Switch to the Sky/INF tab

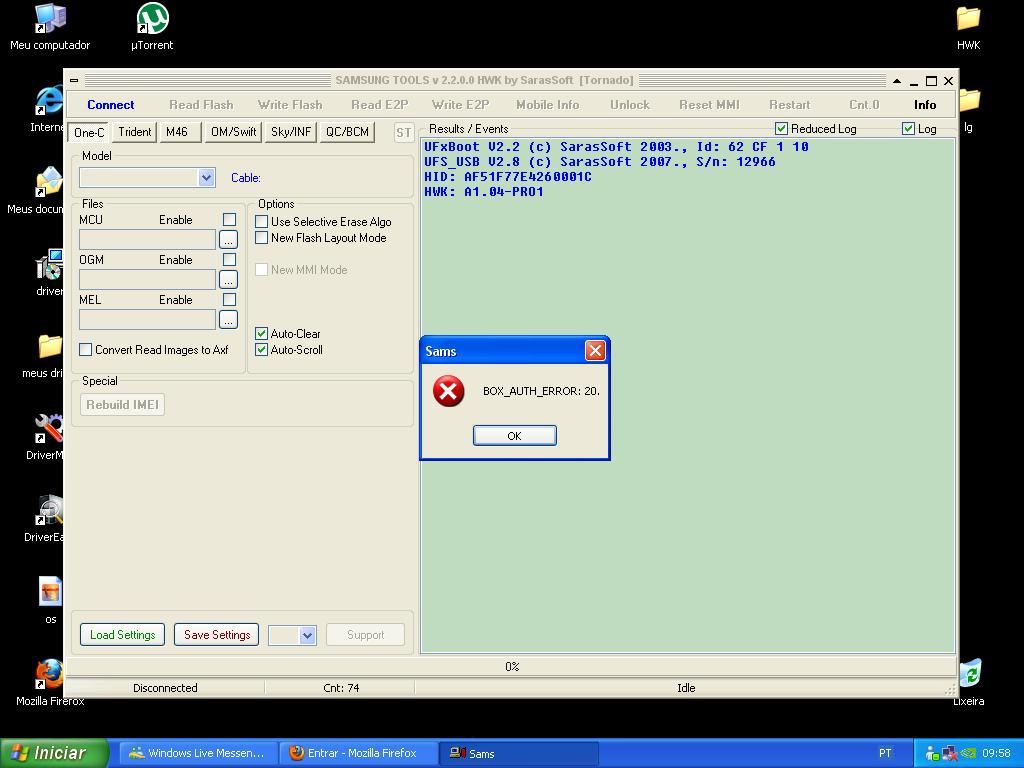[291, 132]
